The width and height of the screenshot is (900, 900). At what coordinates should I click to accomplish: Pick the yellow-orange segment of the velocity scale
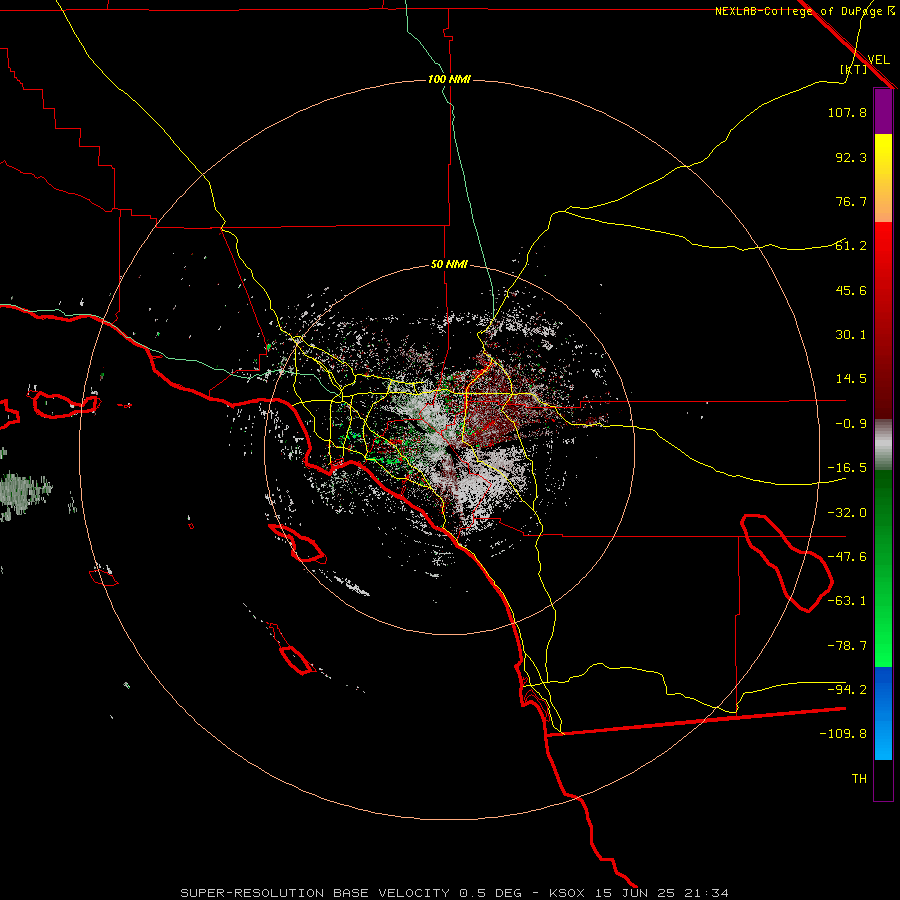[883, 178]
